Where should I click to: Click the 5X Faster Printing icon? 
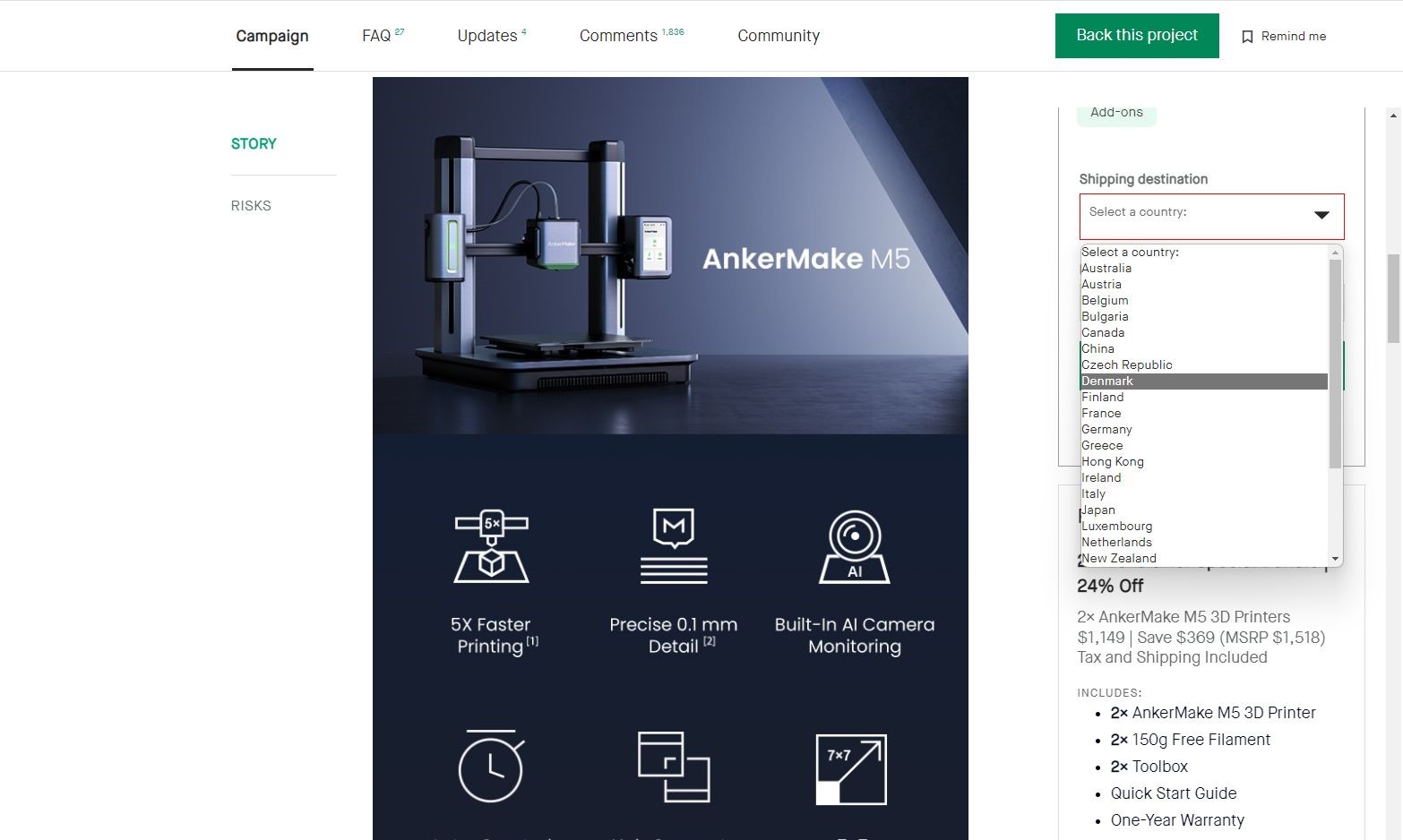491,546
